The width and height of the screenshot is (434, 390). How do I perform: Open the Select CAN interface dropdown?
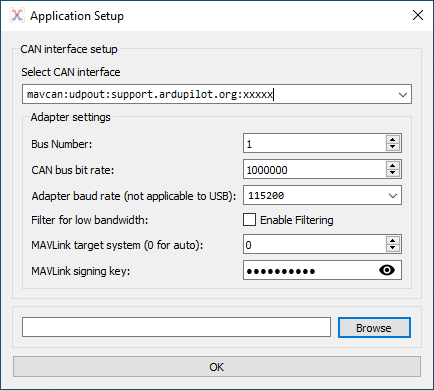tap(403, 95)
